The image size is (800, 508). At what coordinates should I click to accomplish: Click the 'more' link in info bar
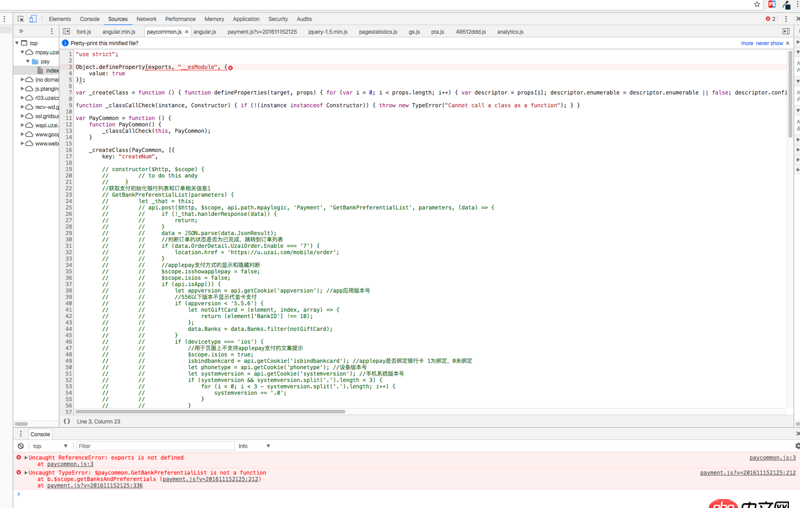pos(747,43)
